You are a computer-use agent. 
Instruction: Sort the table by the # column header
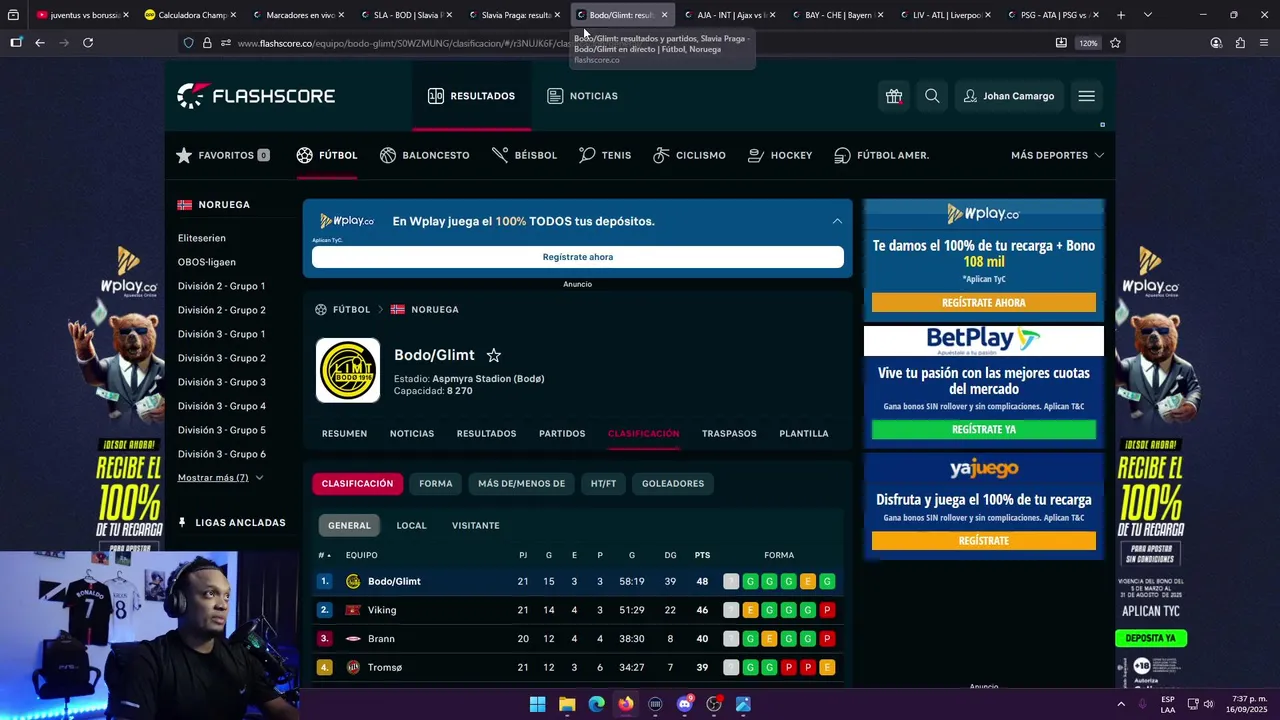[322, 555]
